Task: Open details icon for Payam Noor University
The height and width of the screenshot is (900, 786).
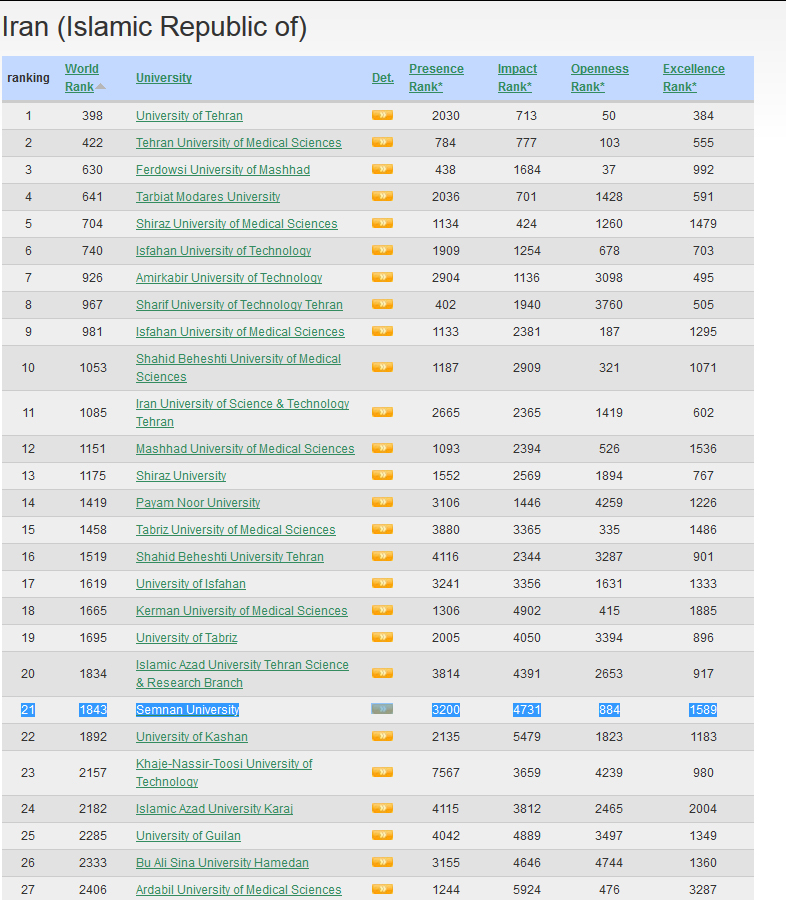Action: point(382,502)
